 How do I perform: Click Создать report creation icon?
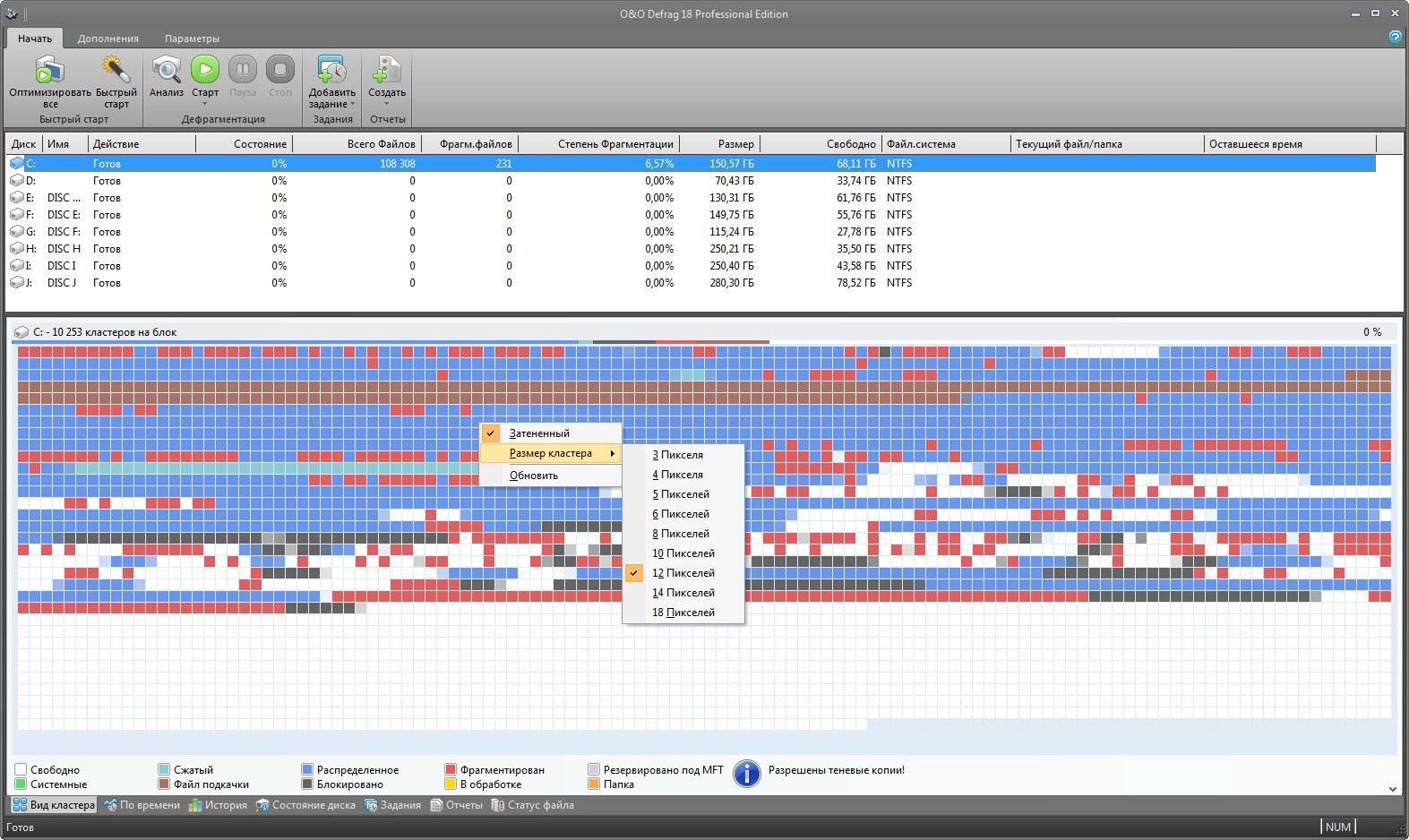click(387, 70)
